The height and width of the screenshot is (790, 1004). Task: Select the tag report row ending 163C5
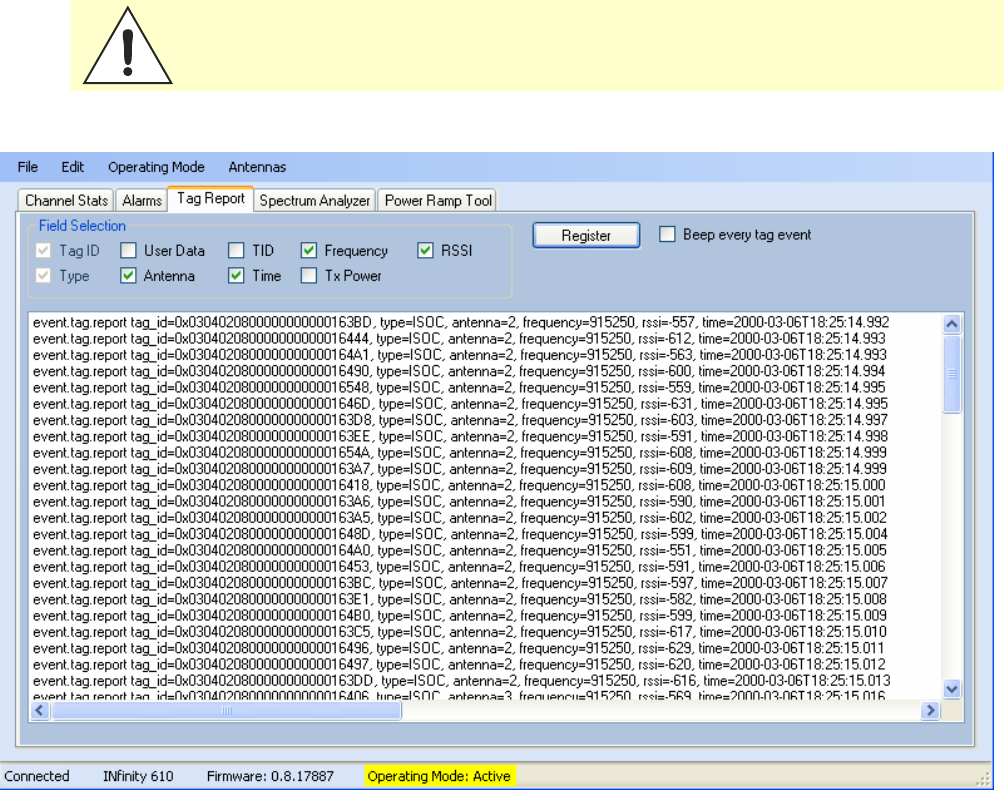click(x=460, y=633)
